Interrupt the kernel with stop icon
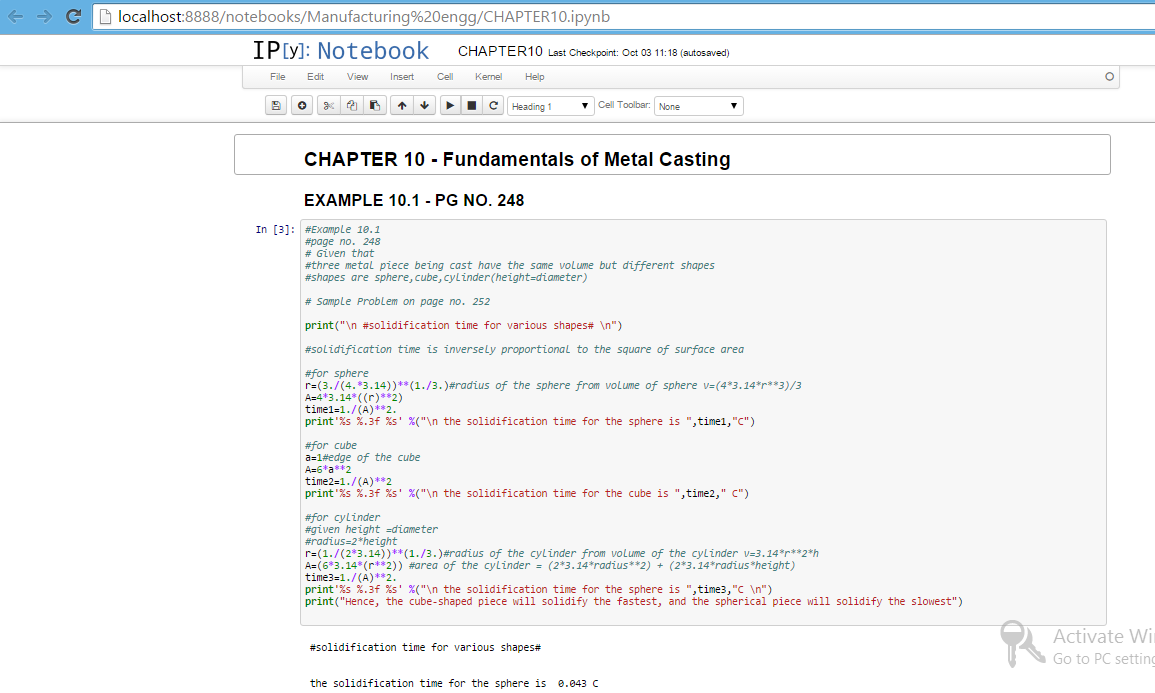 tap(472, 106)
